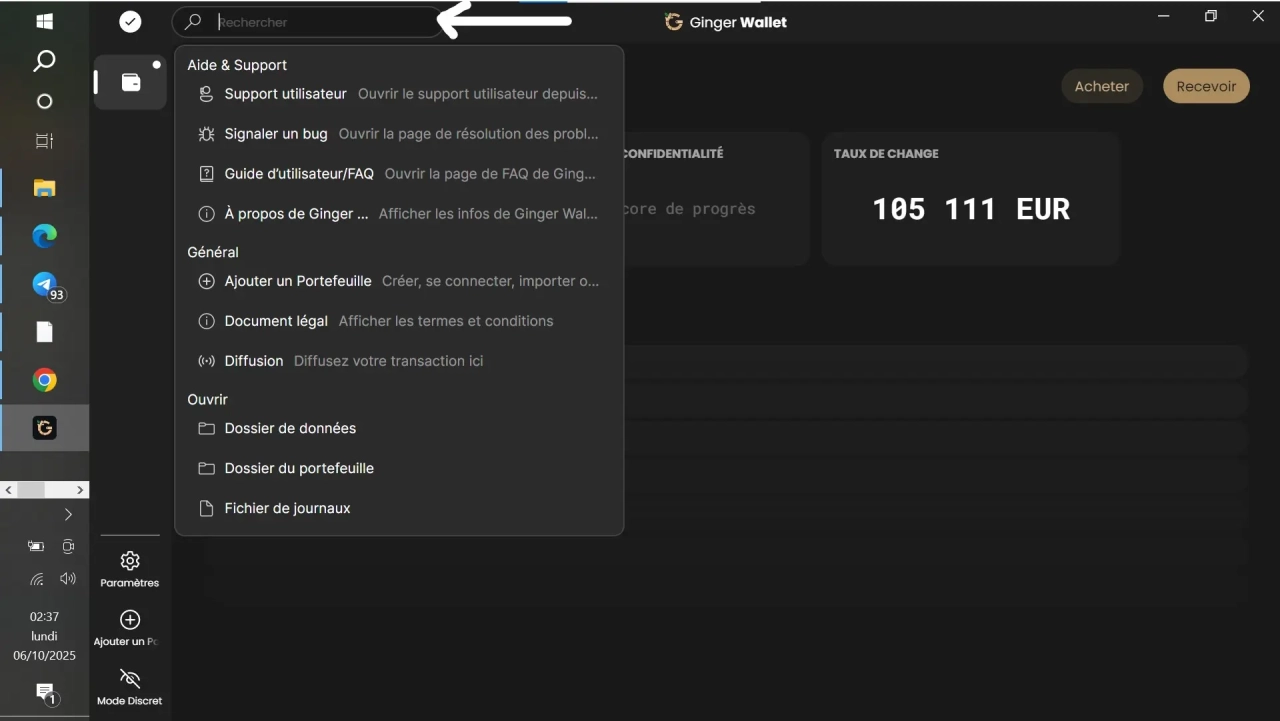Expand hidden tray icons chevron
Image resolution: width=1280 pixels, height=721 pixels.
pos(68,514)
